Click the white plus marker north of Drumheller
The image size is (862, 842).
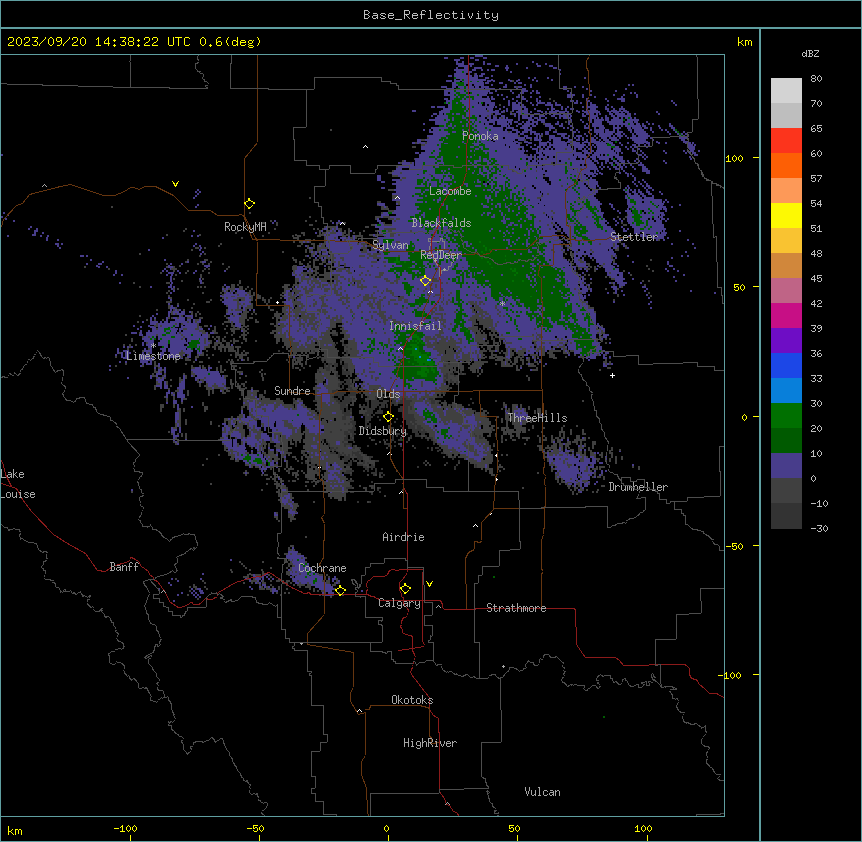(x=612, y=375)
